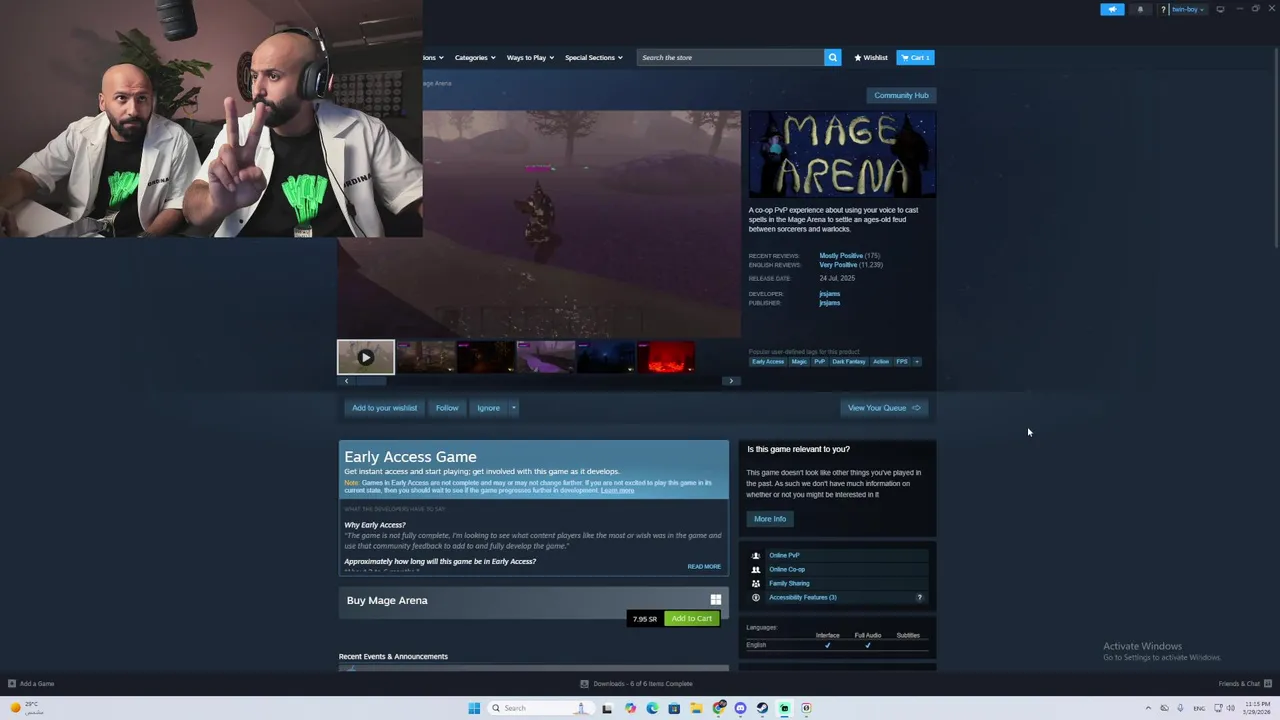Open the Windows Start menu
This screenshot has width=1280, height=720.
click(x=474, y=708)
